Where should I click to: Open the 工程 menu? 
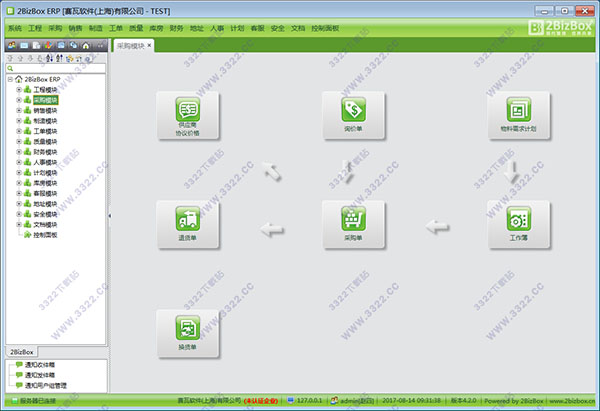click(35, 28)
